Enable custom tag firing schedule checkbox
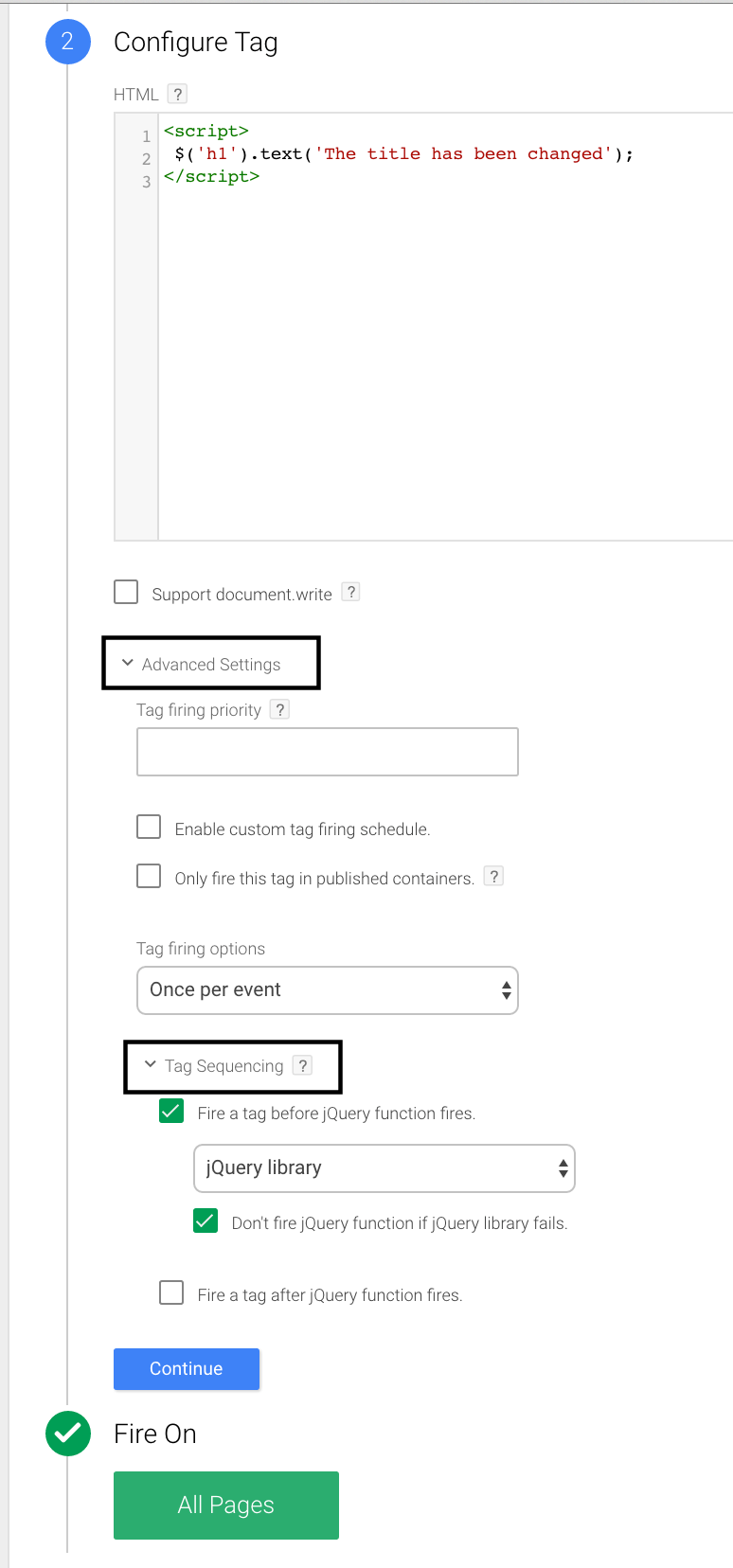The image size is (733, 1568). pos(149,827)
